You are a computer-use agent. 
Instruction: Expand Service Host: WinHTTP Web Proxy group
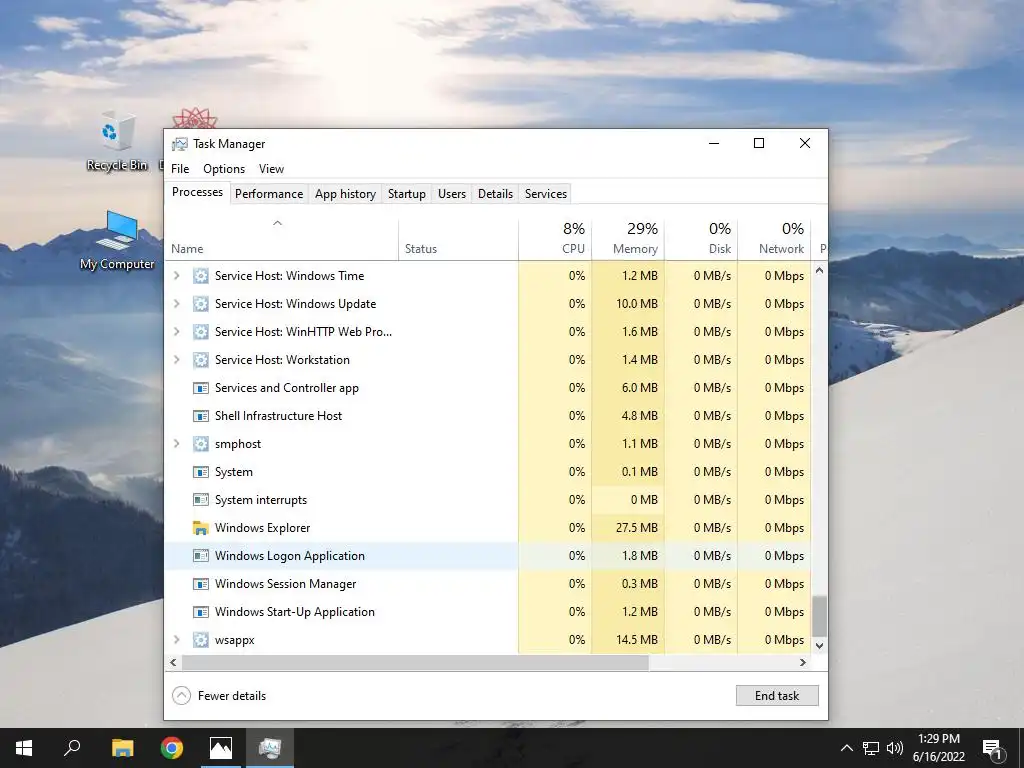pos(176,332)
